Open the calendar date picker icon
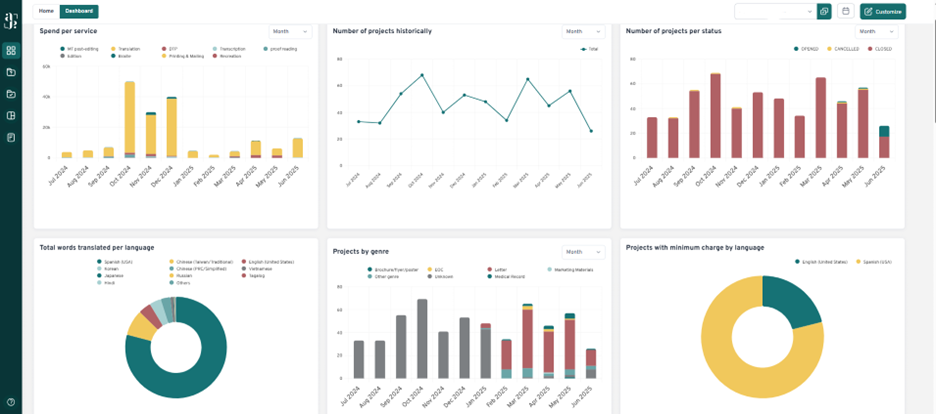936x414 pixels. [x=846, y=11]
